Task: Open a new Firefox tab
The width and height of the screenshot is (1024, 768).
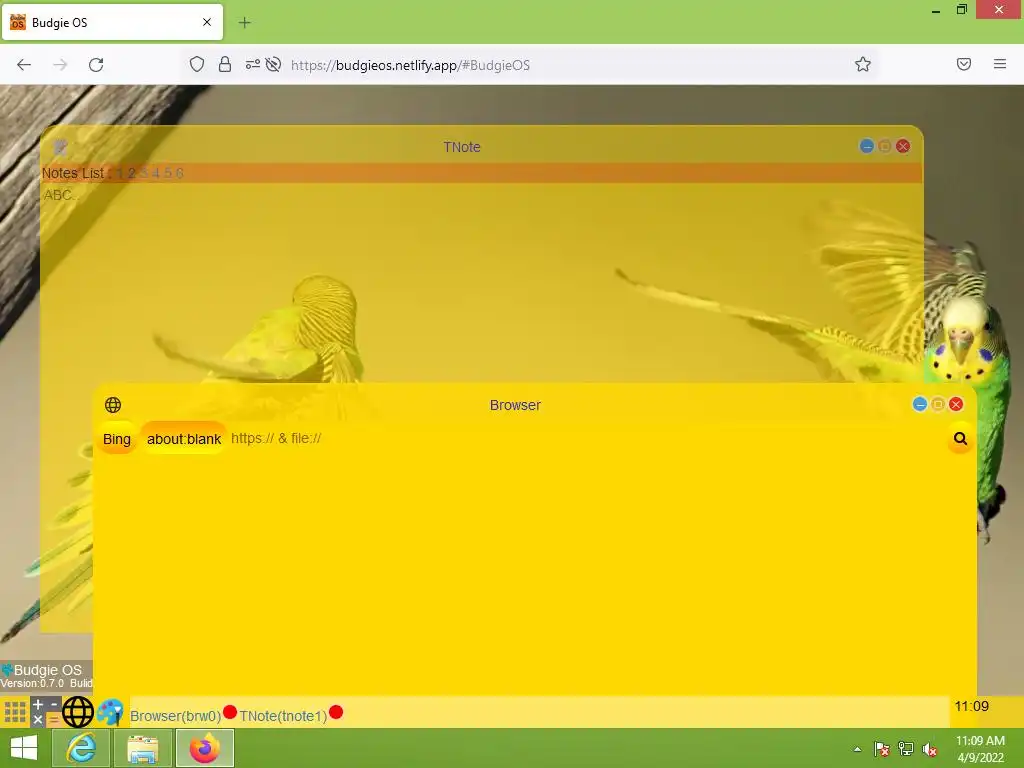Action: [244, 23]
